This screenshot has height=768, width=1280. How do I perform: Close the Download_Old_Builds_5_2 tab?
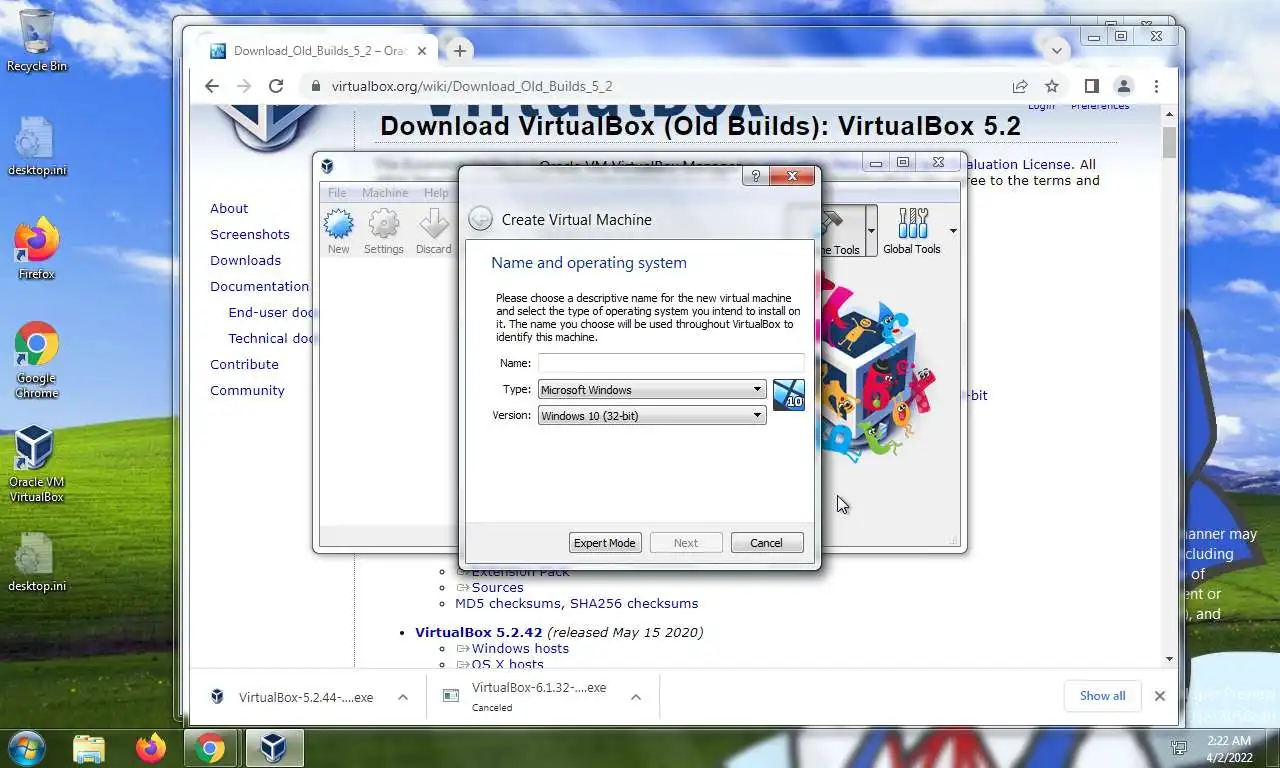tap(422, 51)
